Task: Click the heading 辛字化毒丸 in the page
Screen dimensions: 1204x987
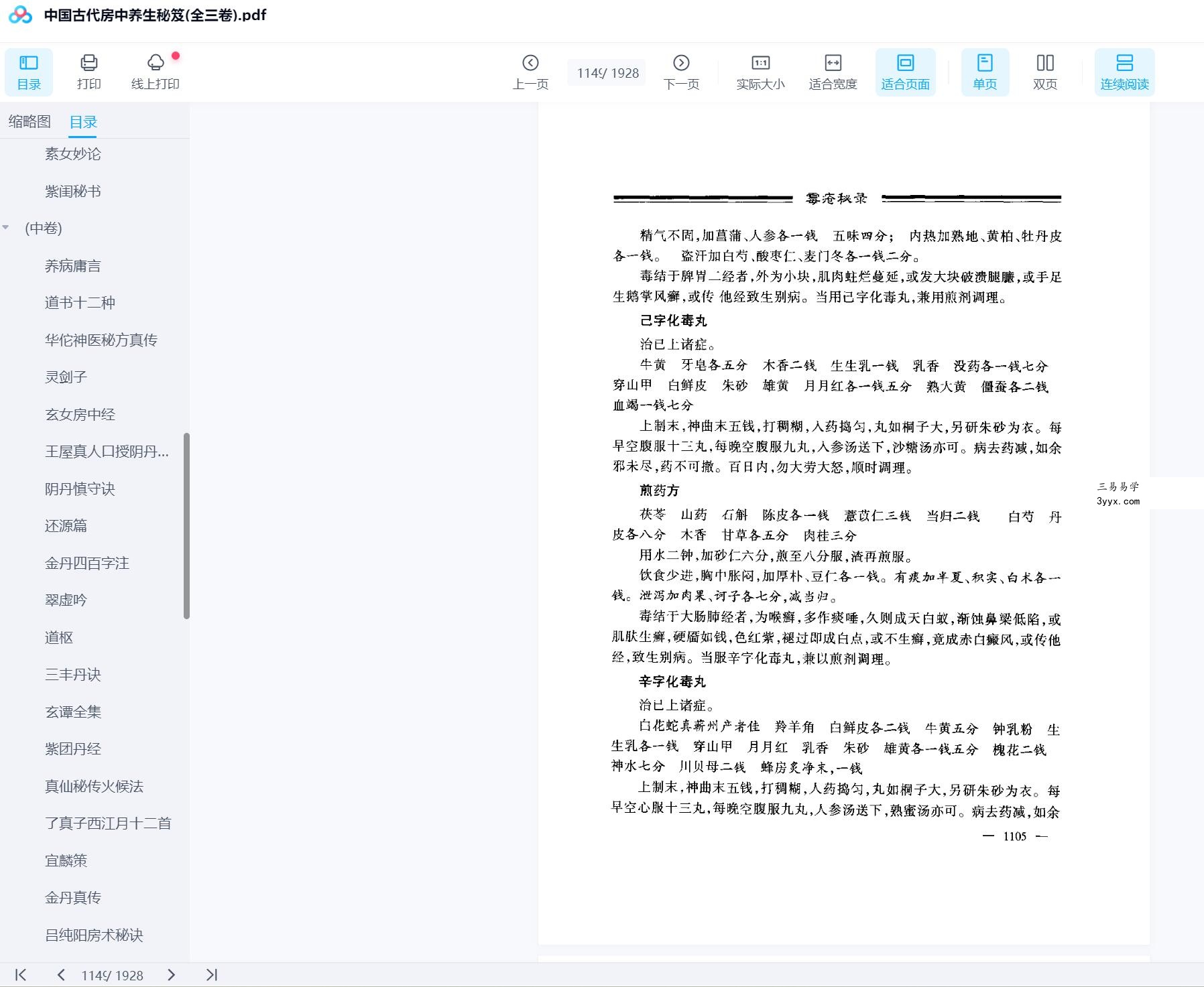Action: point(672,681)
